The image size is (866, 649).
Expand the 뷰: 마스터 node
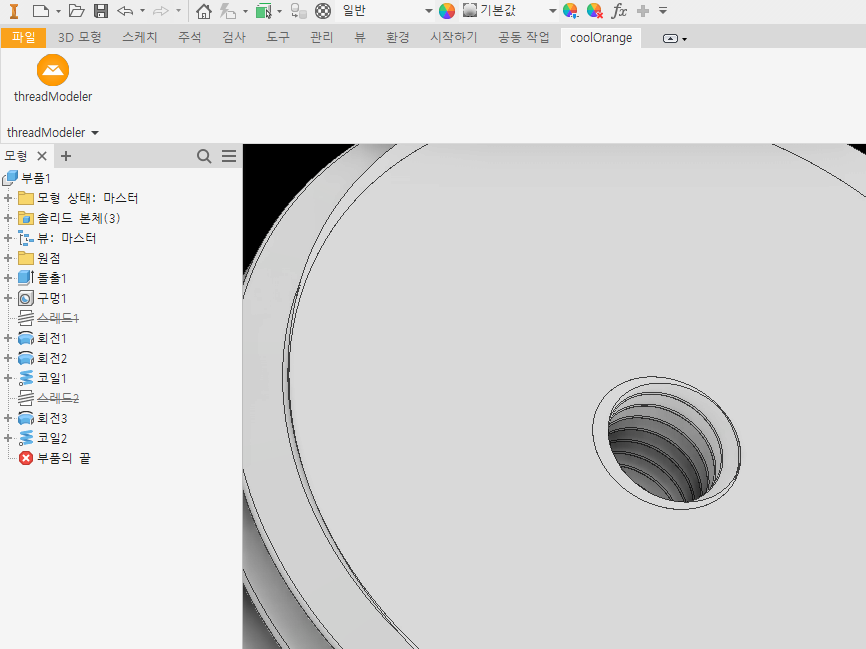(x=8, y=238)
